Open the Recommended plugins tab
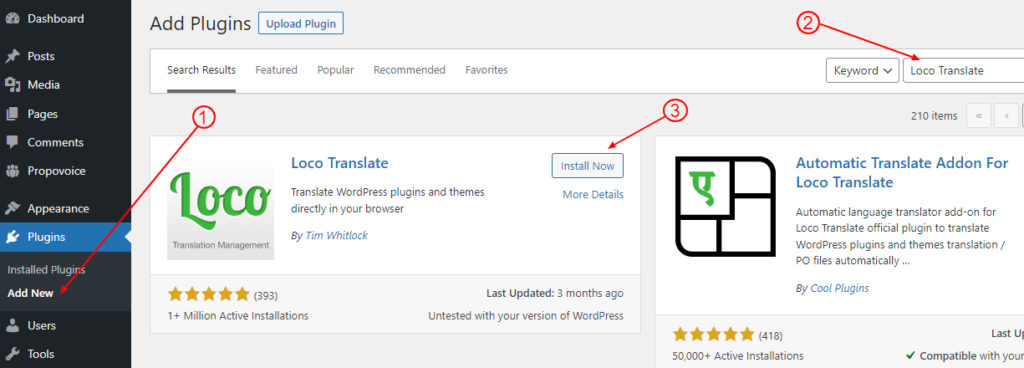Screen dimensions: 1024x368 click(409, 70)
